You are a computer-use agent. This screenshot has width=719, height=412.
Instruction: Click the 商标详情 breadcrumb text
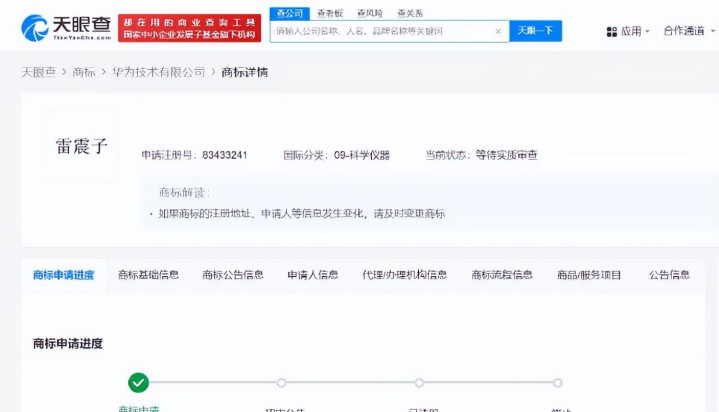tap(244, 72)
